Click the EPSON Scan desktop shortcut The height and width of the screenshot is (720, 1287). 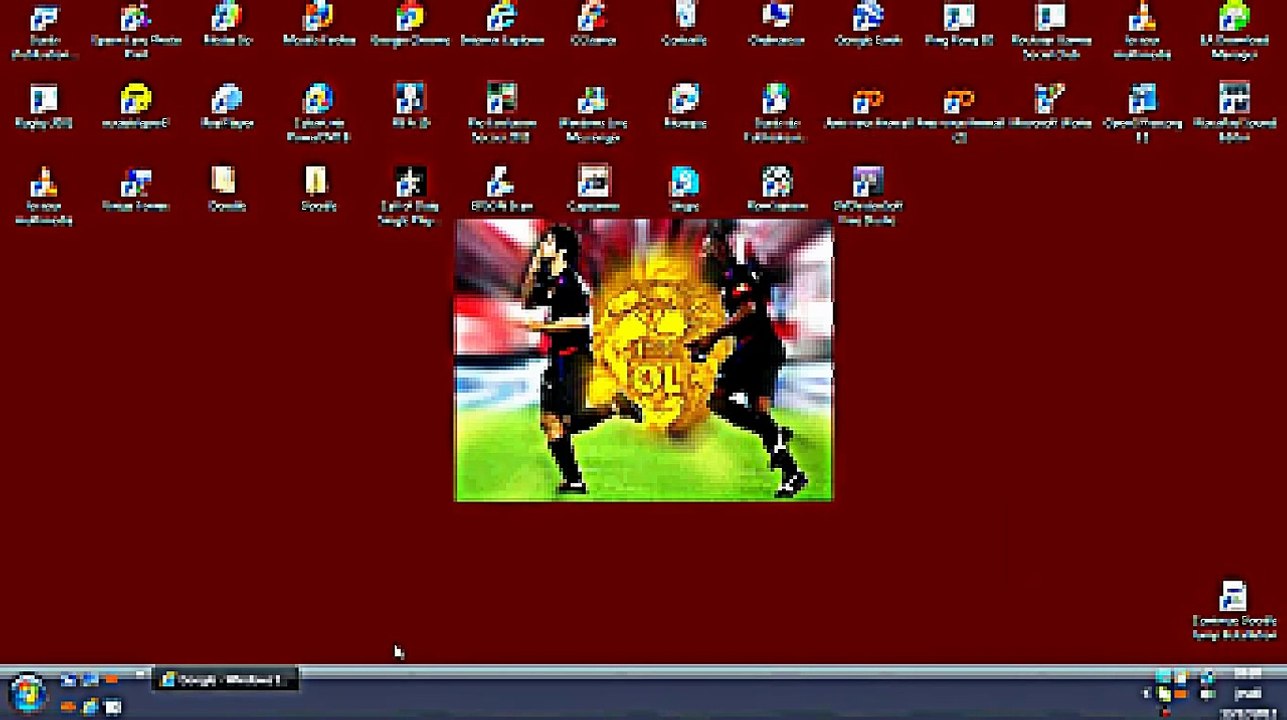click(x=502, y=191)
